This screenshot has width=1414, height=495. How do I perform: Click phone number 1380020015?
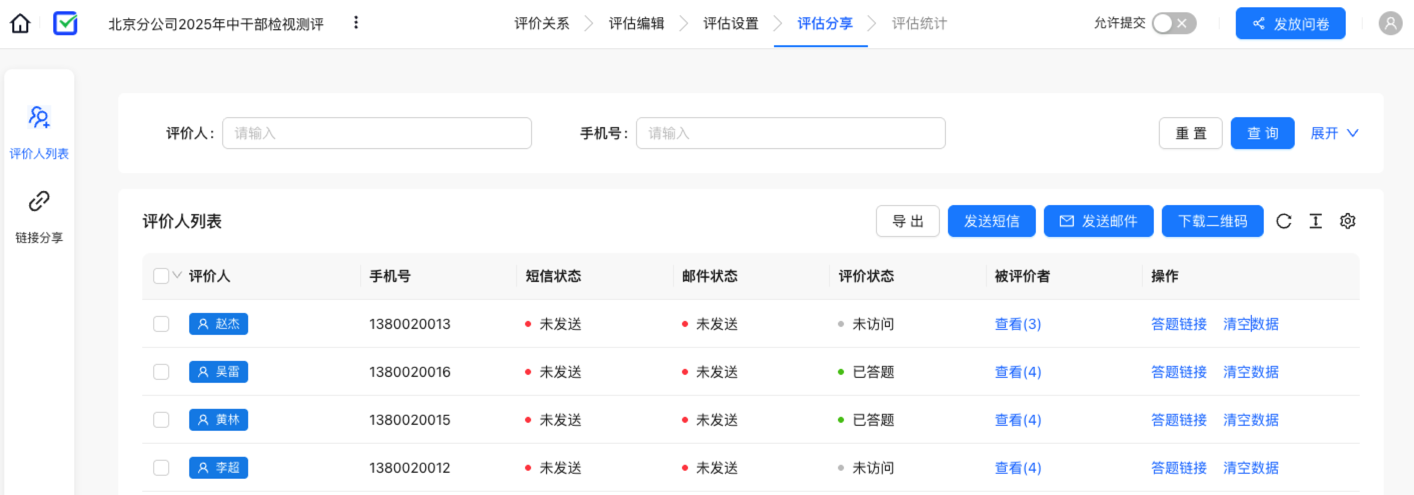[x=410, y=420]
